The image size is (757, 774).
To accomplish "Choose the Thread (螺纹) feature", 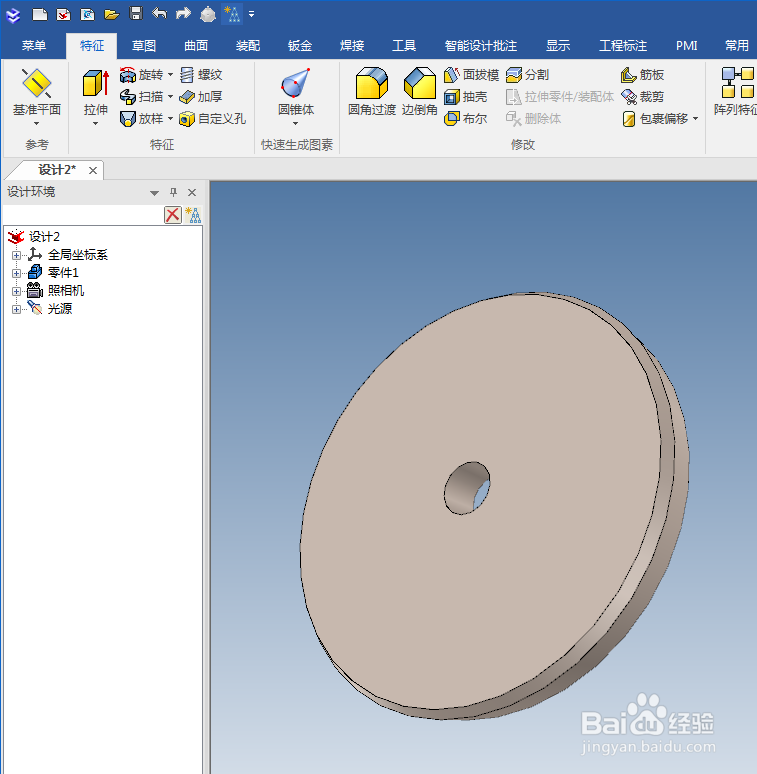I will point(200,75).
